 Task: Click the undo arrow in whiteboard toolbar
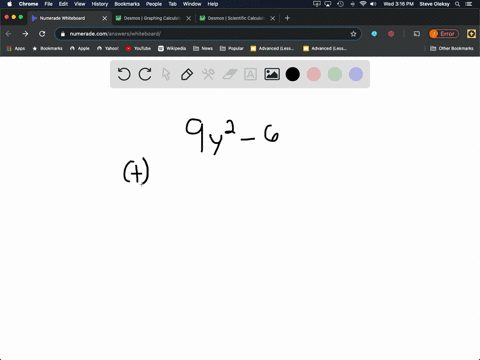coord(124,74)
